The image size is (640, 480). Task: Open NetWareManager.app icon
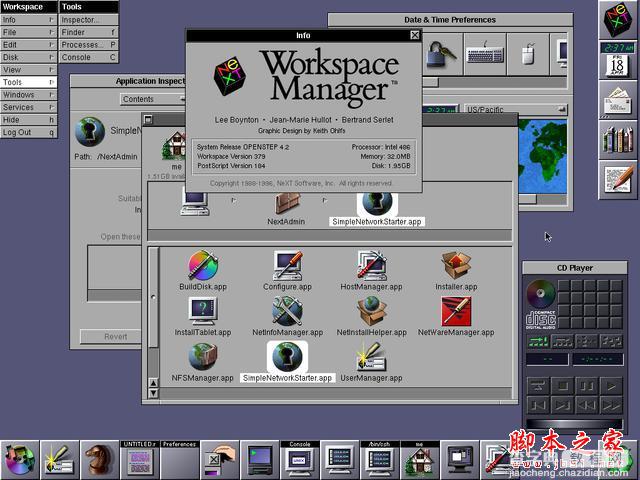point(456,311)
